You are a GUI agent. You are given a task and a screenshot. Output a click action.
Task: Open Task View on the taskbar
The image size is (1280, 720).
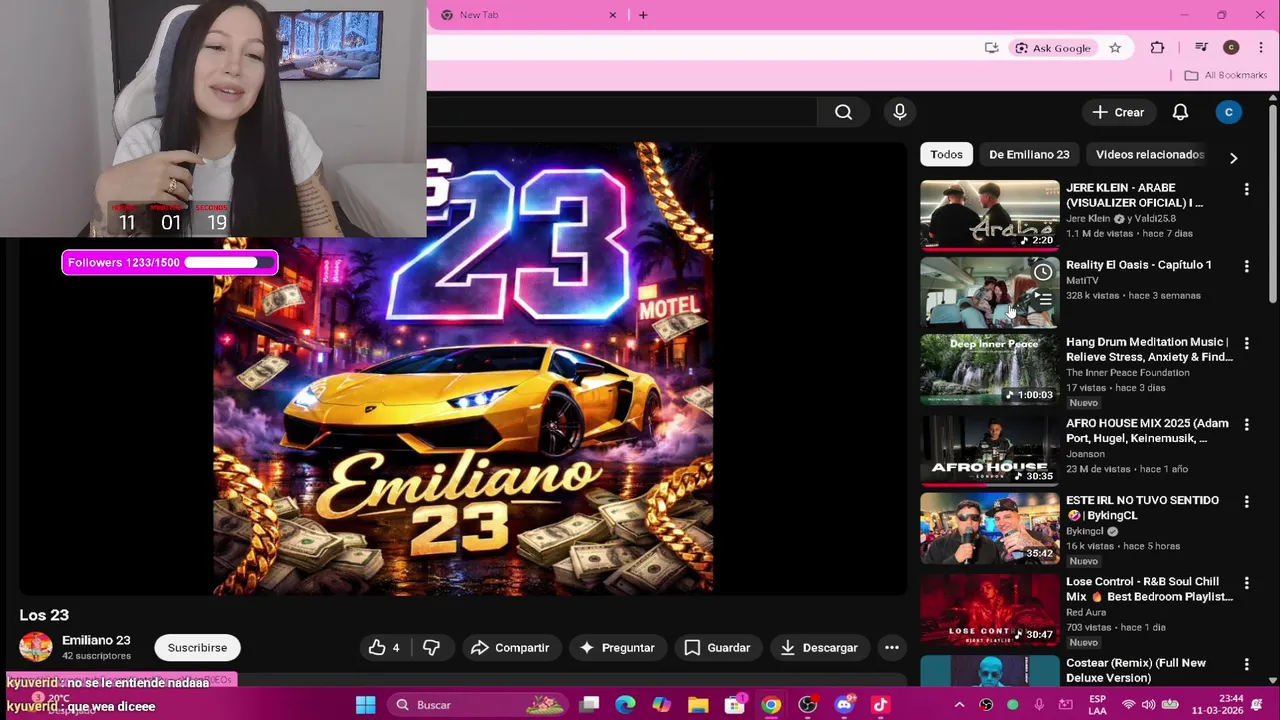(x=589, y=705)
